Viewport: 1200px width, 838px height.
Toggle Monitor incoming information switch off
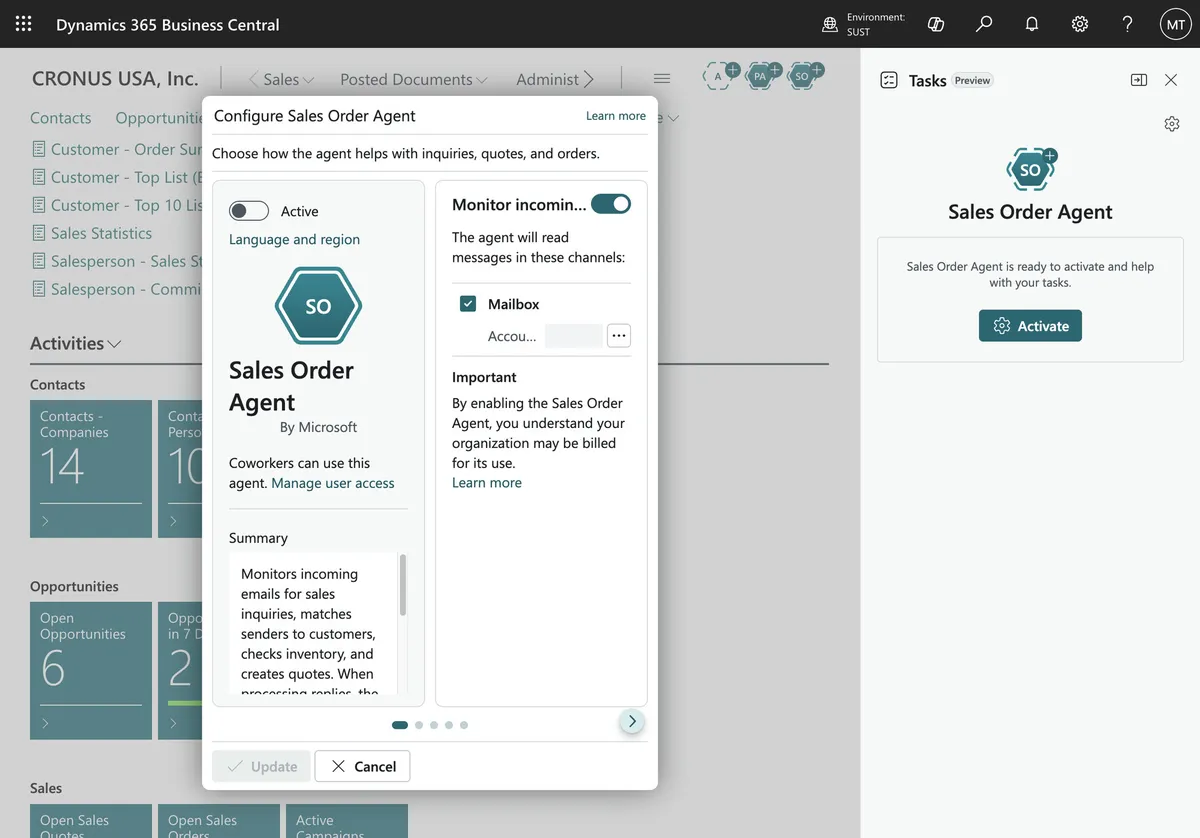[611, 204]
